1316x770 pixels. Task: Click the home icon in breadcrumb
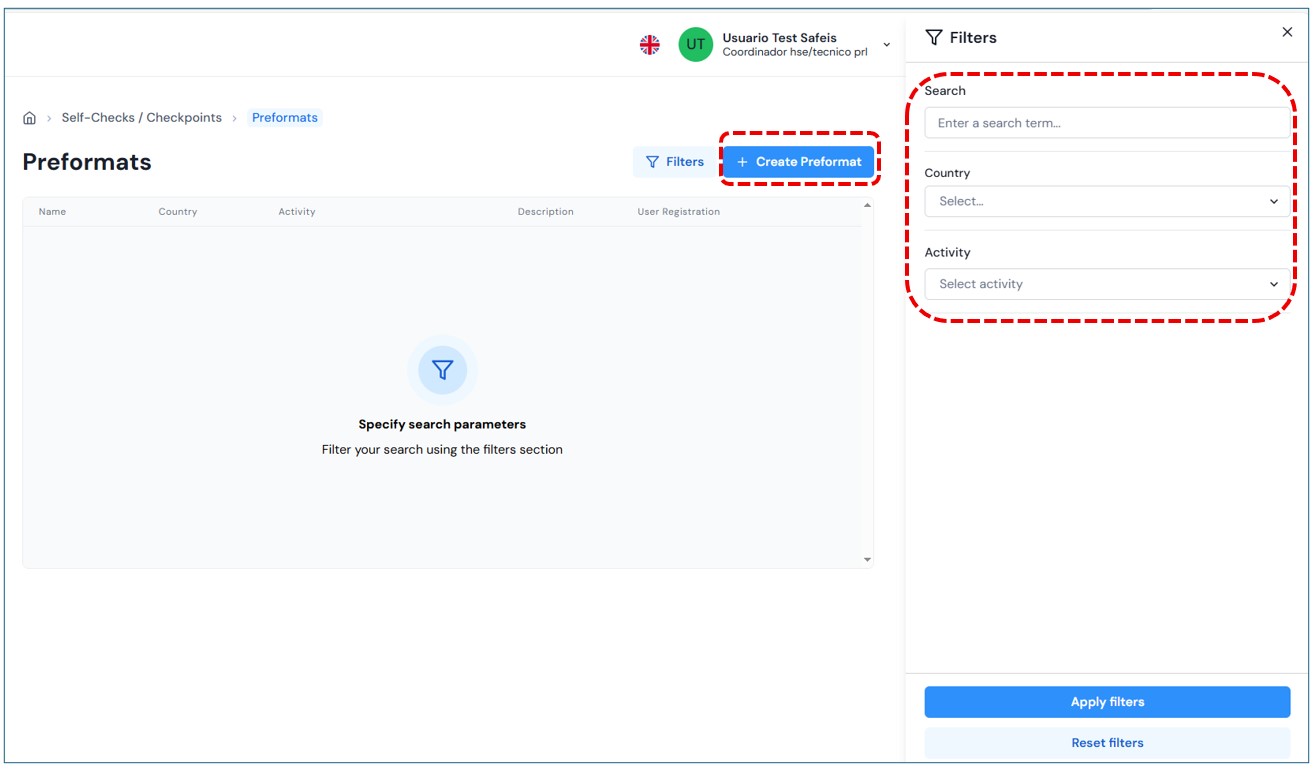click(29, 118)
